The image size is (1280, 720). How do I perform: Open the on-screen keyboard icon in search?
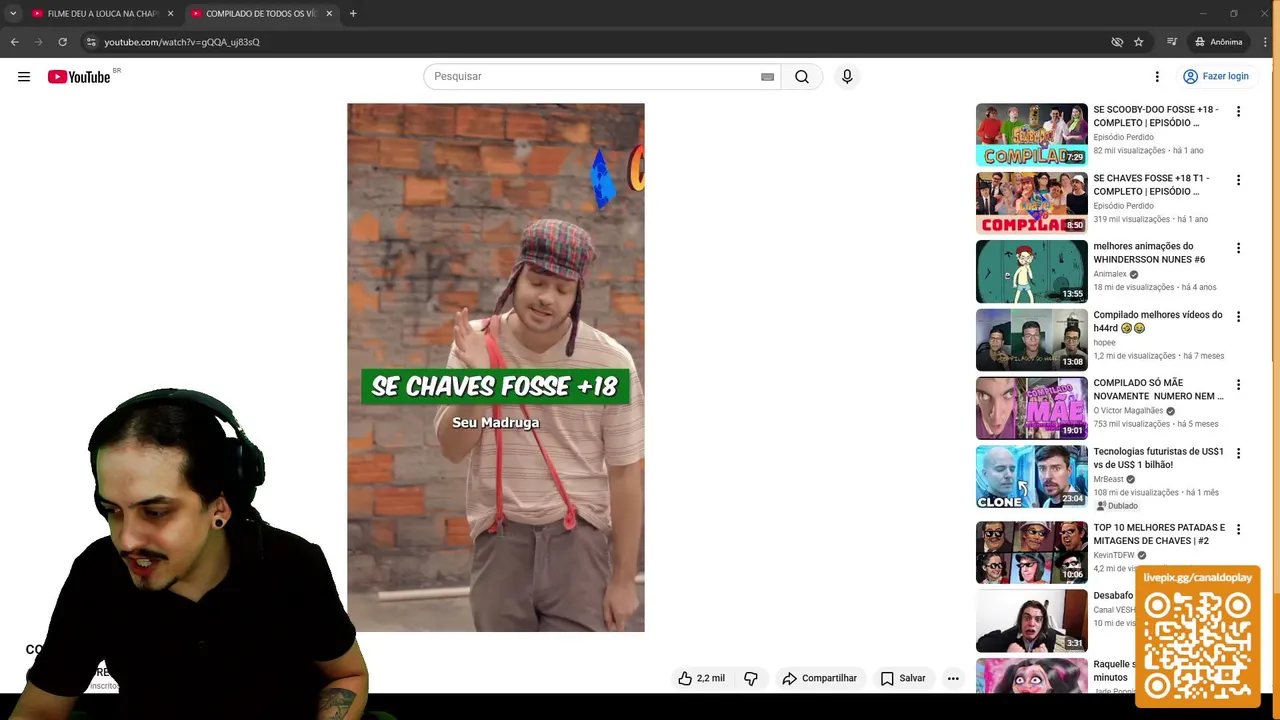tap(767, 77)
